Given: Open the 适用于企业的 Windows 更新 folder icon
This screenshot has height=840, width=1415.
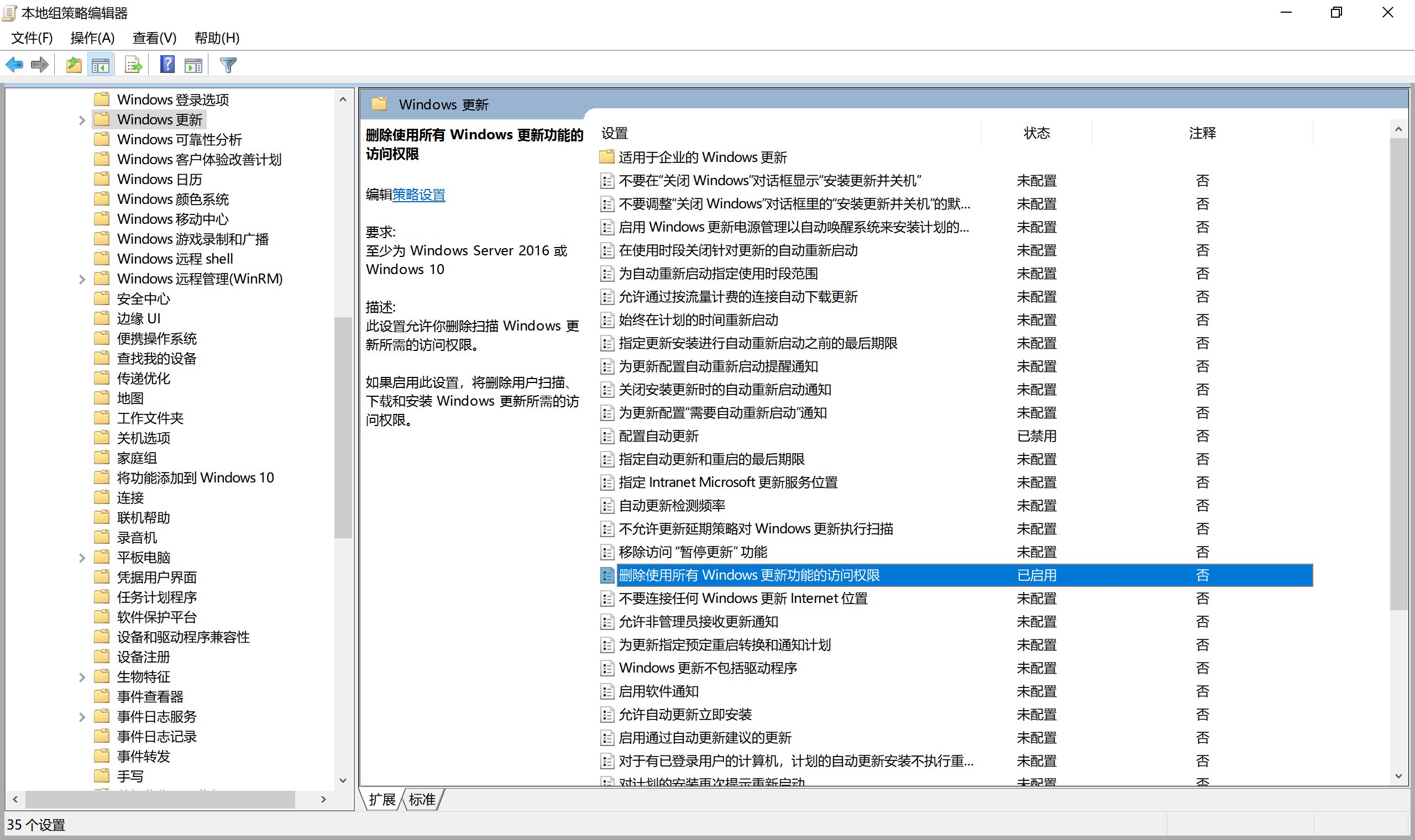Looking at the screenshot, I should pos(606,157).
